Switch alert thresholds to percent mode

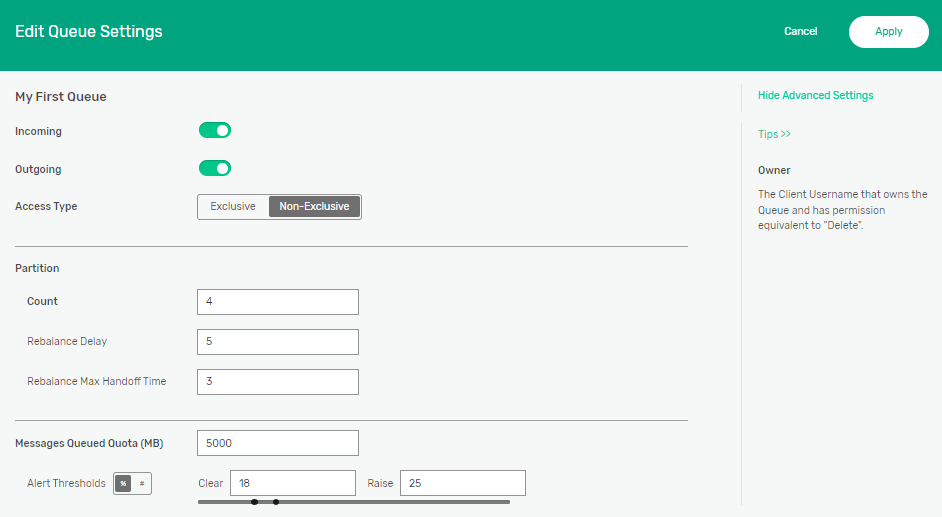coord(123,484)
